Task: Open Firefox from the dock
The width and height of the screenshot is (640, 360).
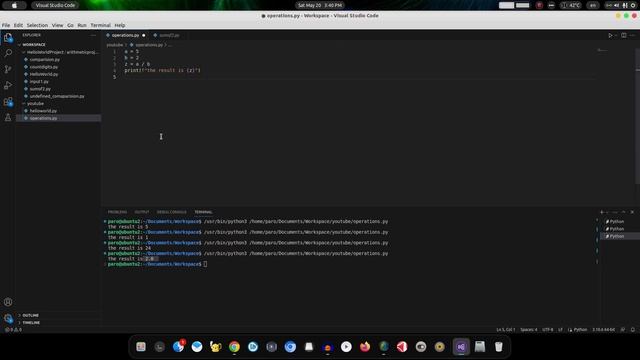Action: pyautogui.click(x=365, y=347)
